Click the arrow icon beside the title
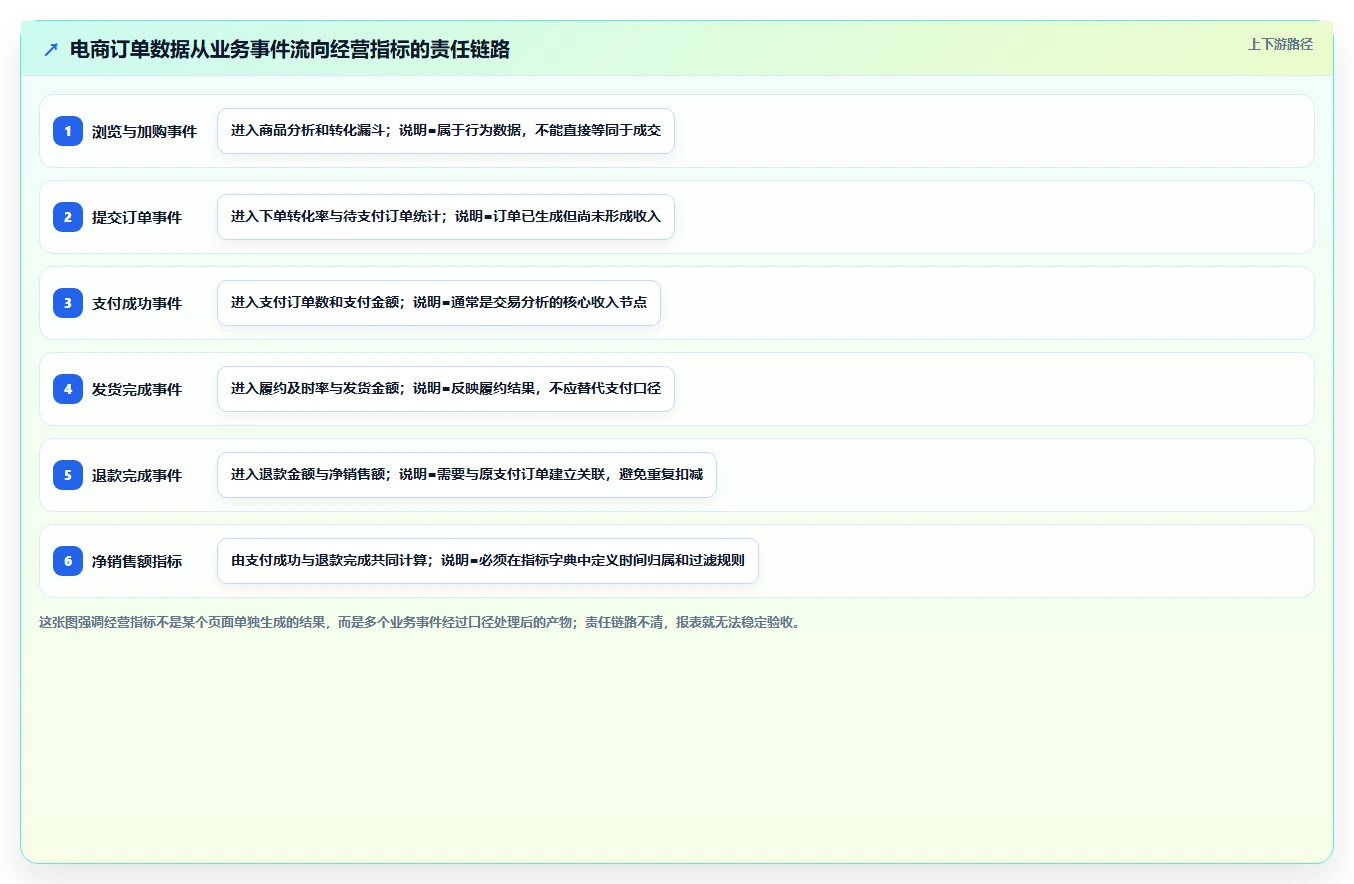Screen dimensions: 1354x884 [x=51, y=49]
